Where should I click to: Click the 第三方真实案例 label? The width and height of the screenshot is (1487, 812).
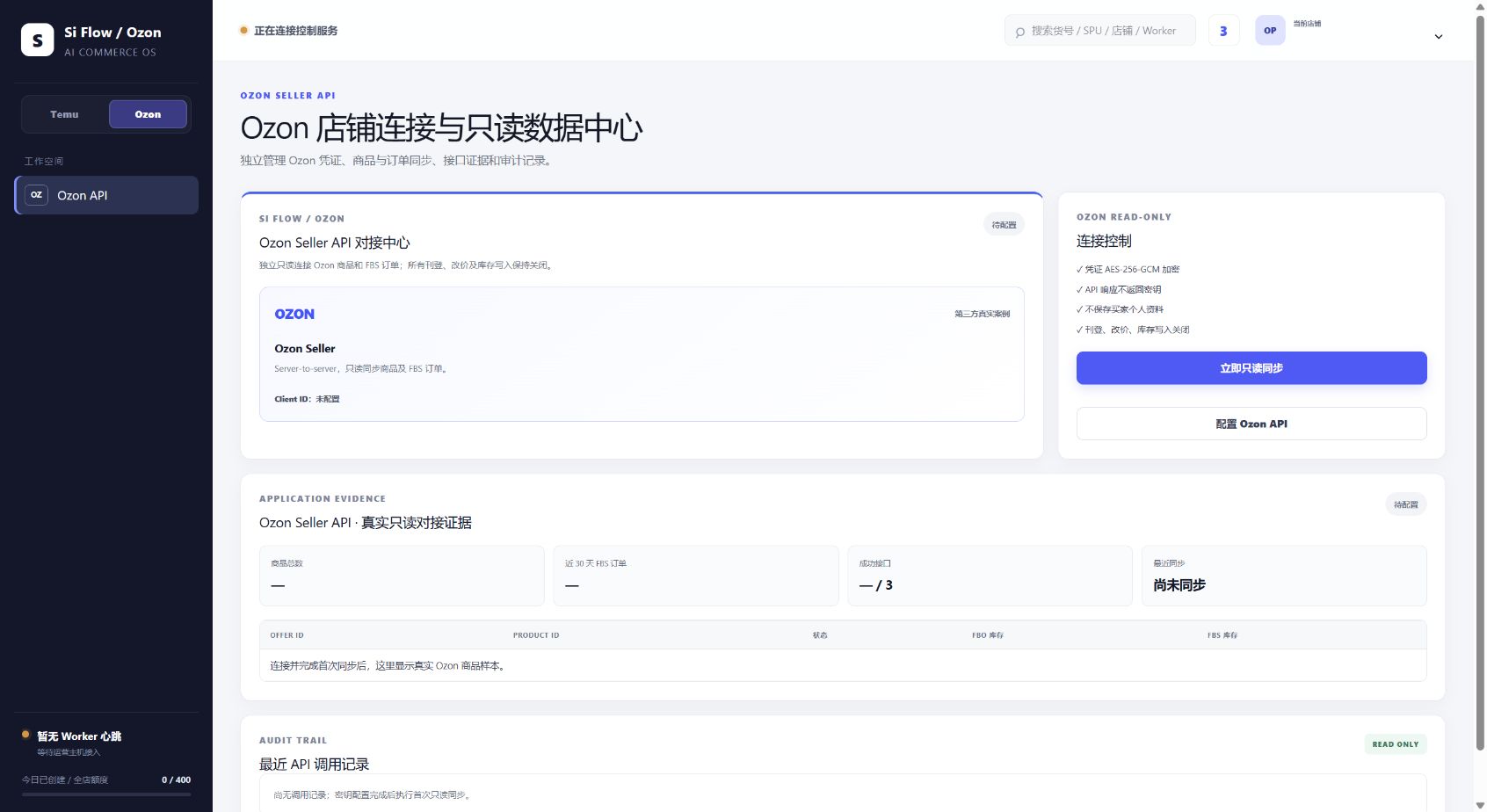(x=982, y=314)
